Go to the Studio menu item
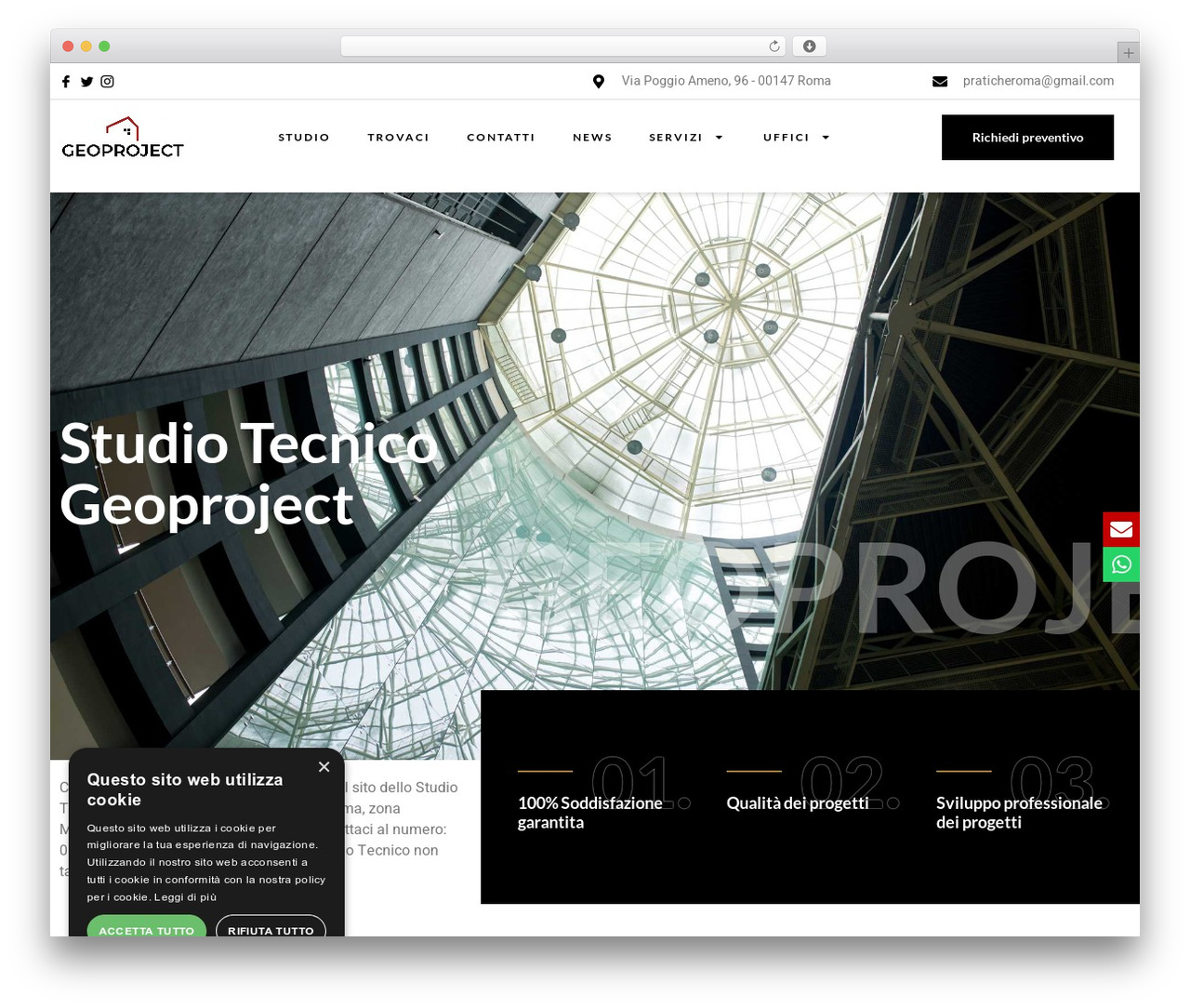Image resolution: width=1190 pixels, height=1008 pixels. 304,138
